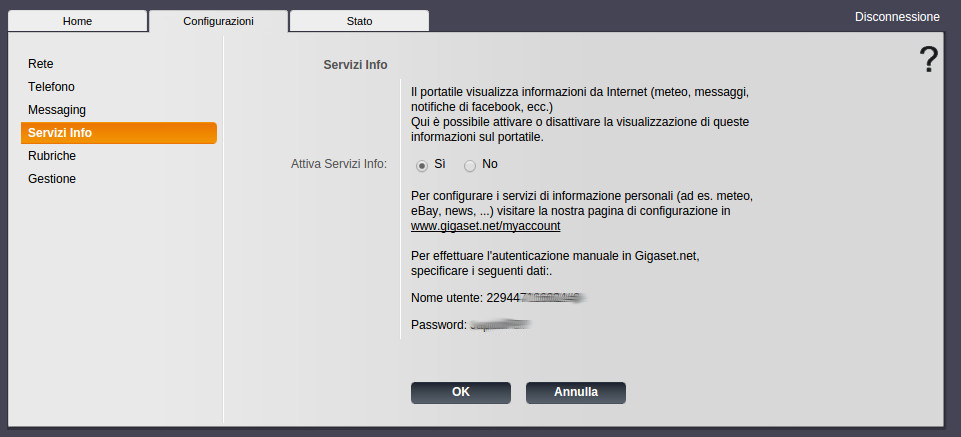Open the Stato tab
This screenshot has height=437, width=961.
(x=359, y=21)
